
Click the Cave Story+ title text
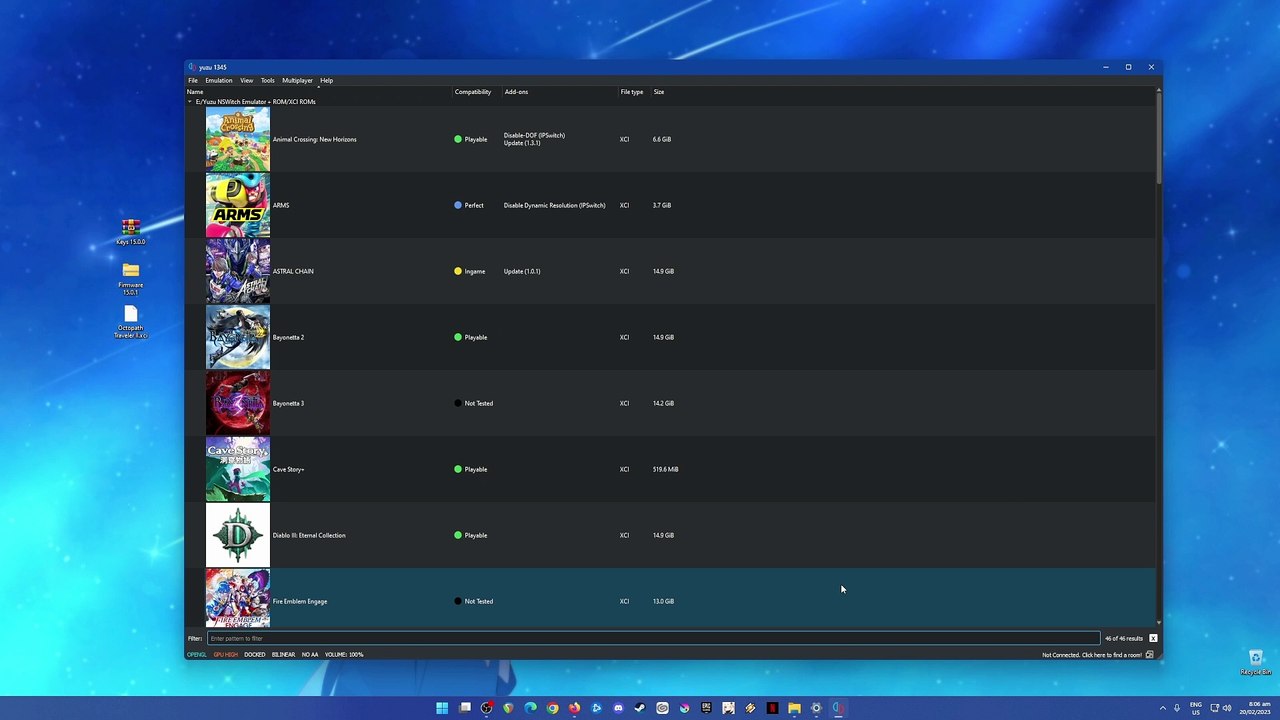click(x=289, y=469)
